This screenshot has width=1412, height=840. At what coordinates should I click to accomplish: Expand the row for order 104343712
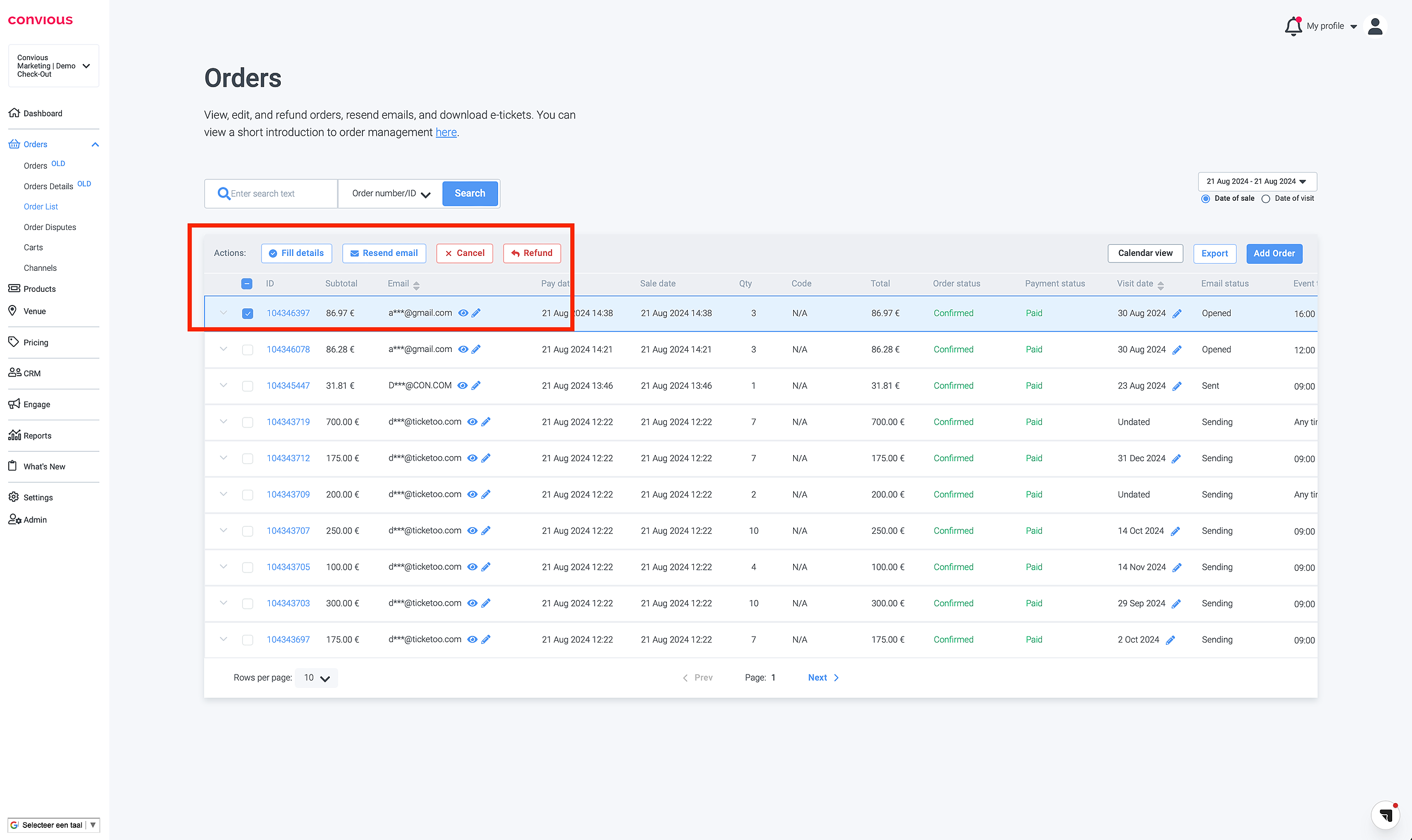click(x=223, y=458)
